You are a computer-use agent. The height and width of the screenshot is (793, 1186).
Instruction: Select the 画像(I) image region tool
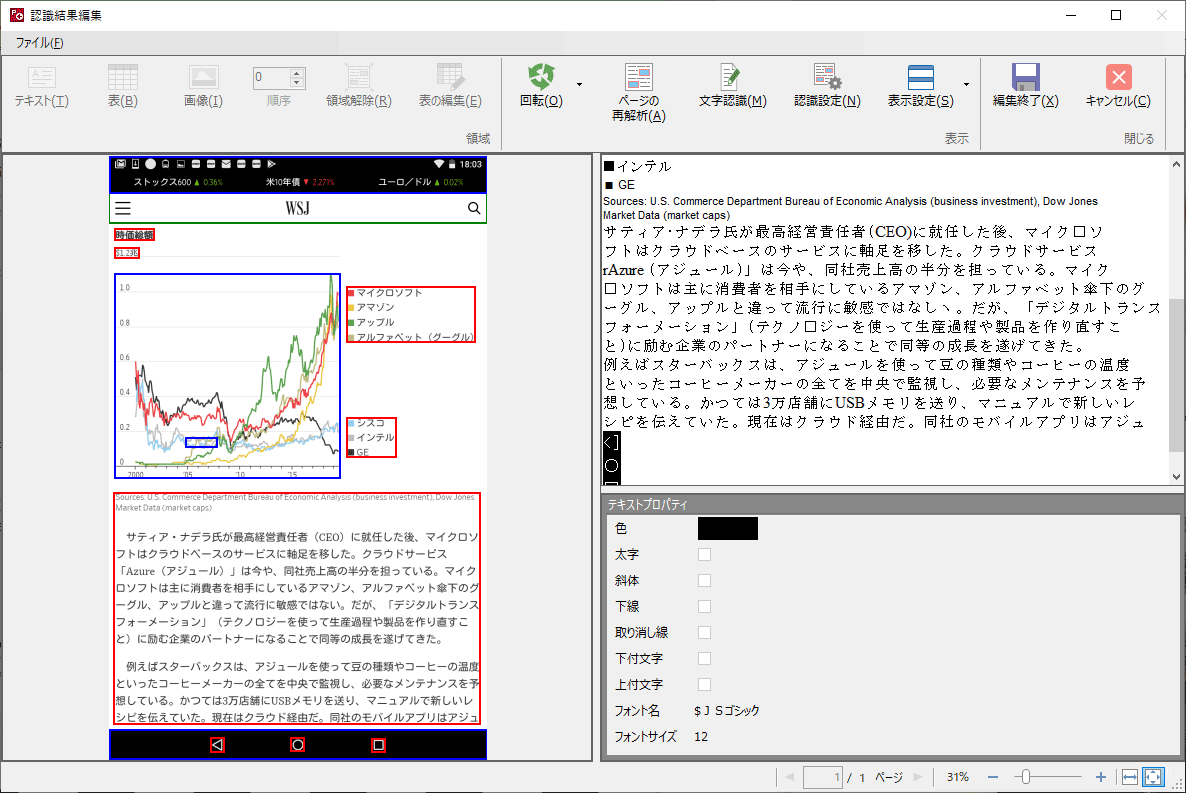coord(203,86)
